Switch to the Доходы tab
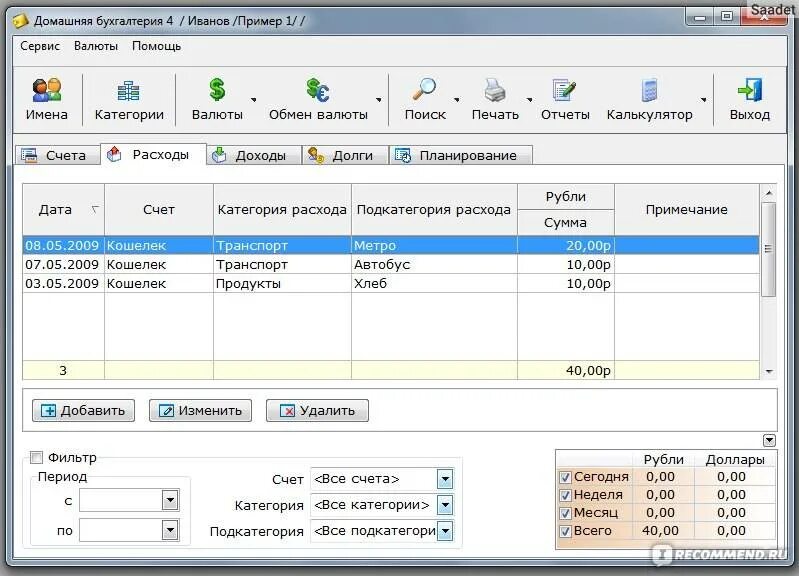The width and height of the screenshot is (799, 576). point(254,155)
